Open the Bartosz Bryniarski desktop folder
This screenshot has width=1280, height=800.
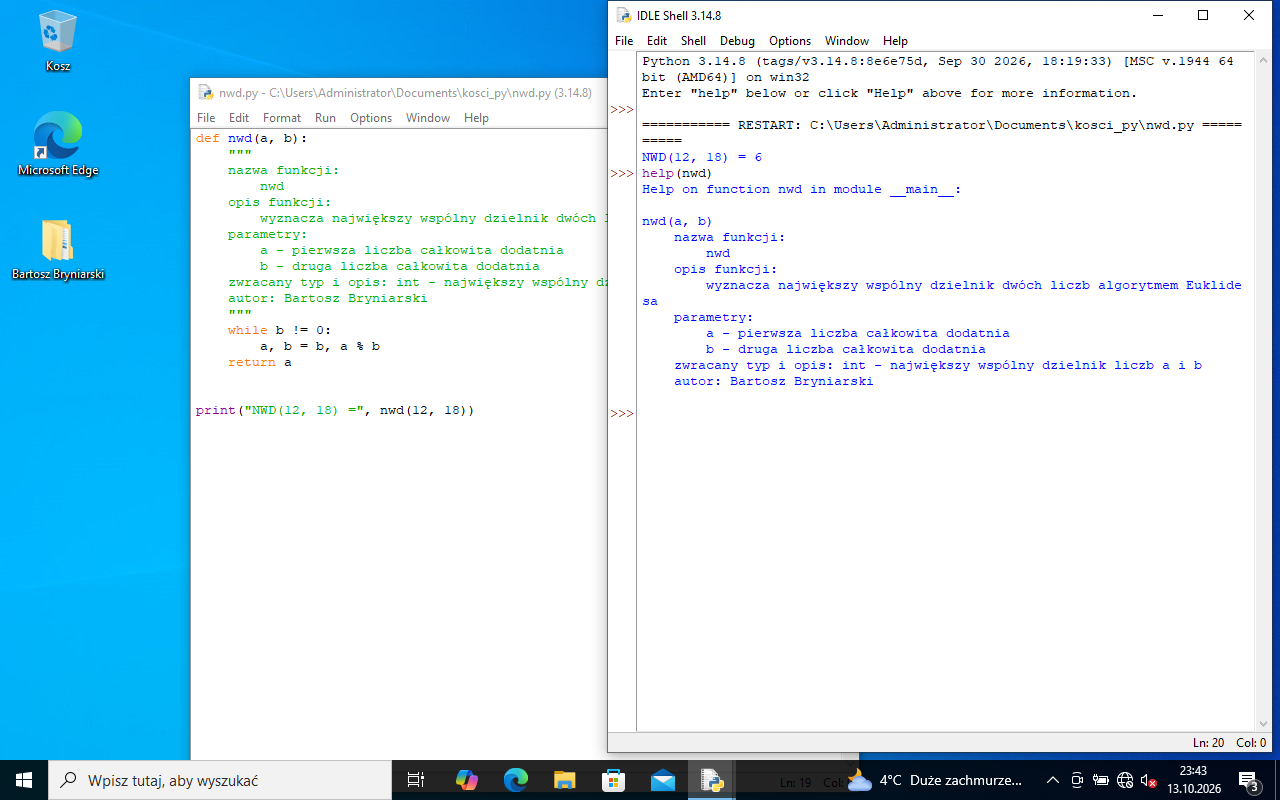click(58, 250)
